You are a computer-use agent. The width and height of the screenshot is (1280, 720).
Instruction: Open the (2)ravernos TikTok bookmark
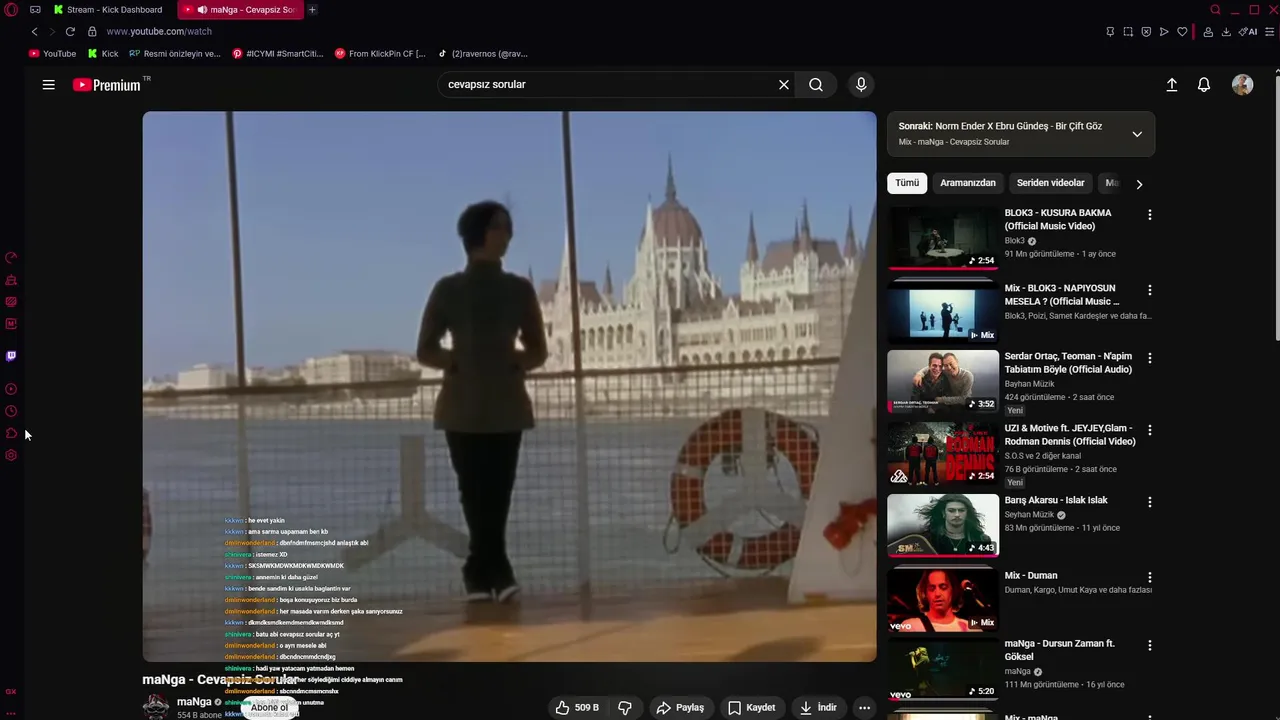pos(483,54)
